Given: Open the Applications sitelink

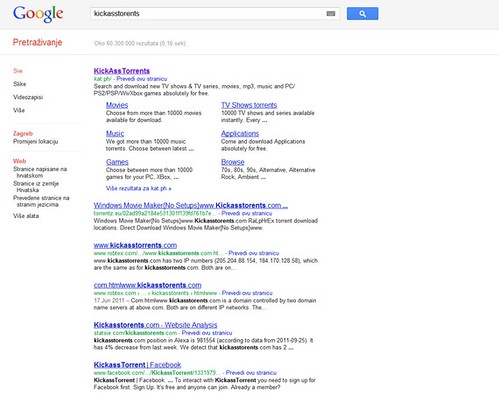Looking at the screenshot, I should coord(240,133).
